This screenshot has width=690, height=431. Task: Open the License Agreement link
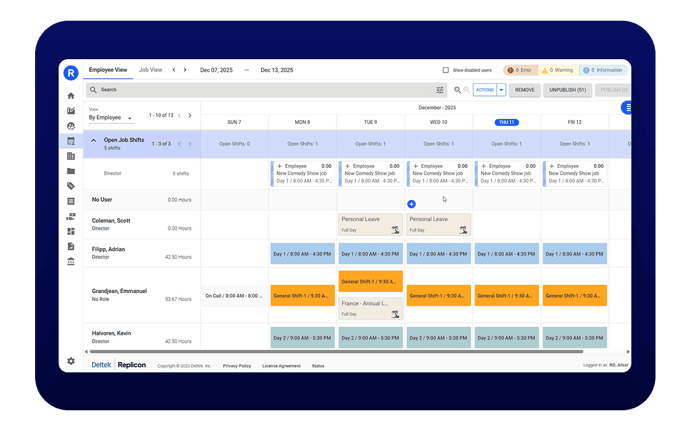coord(281,366)
